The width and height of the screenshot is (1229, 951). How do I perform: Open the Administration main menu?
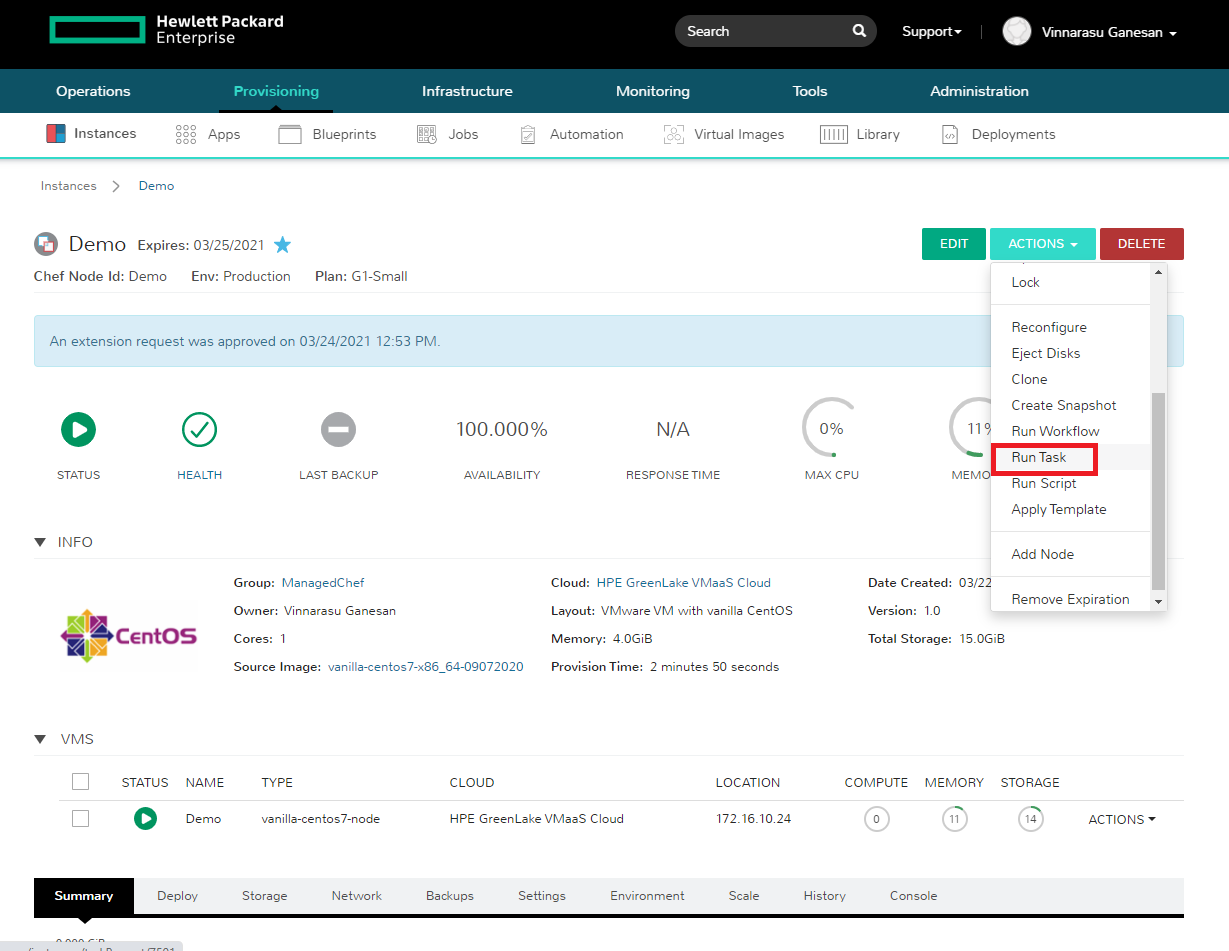coord(979,91)
